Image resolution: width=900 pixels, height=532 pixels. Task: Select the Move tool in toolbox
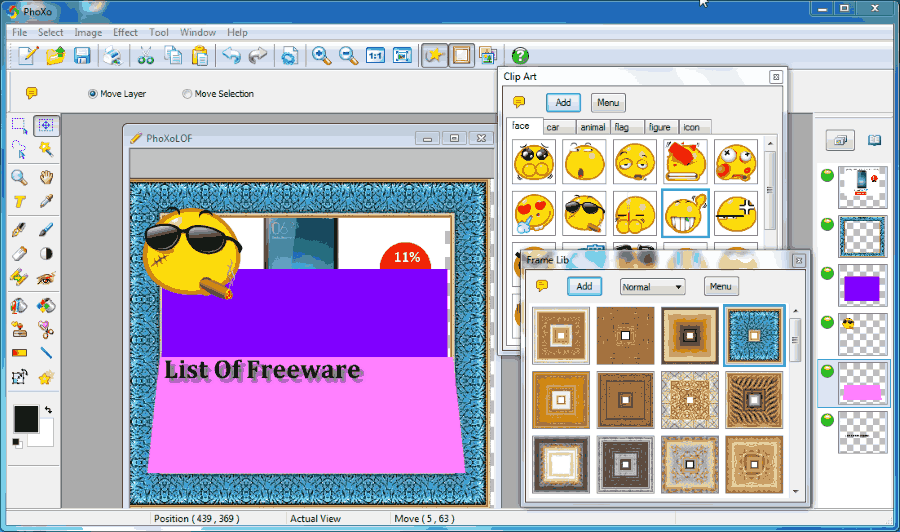coord(46,125)
